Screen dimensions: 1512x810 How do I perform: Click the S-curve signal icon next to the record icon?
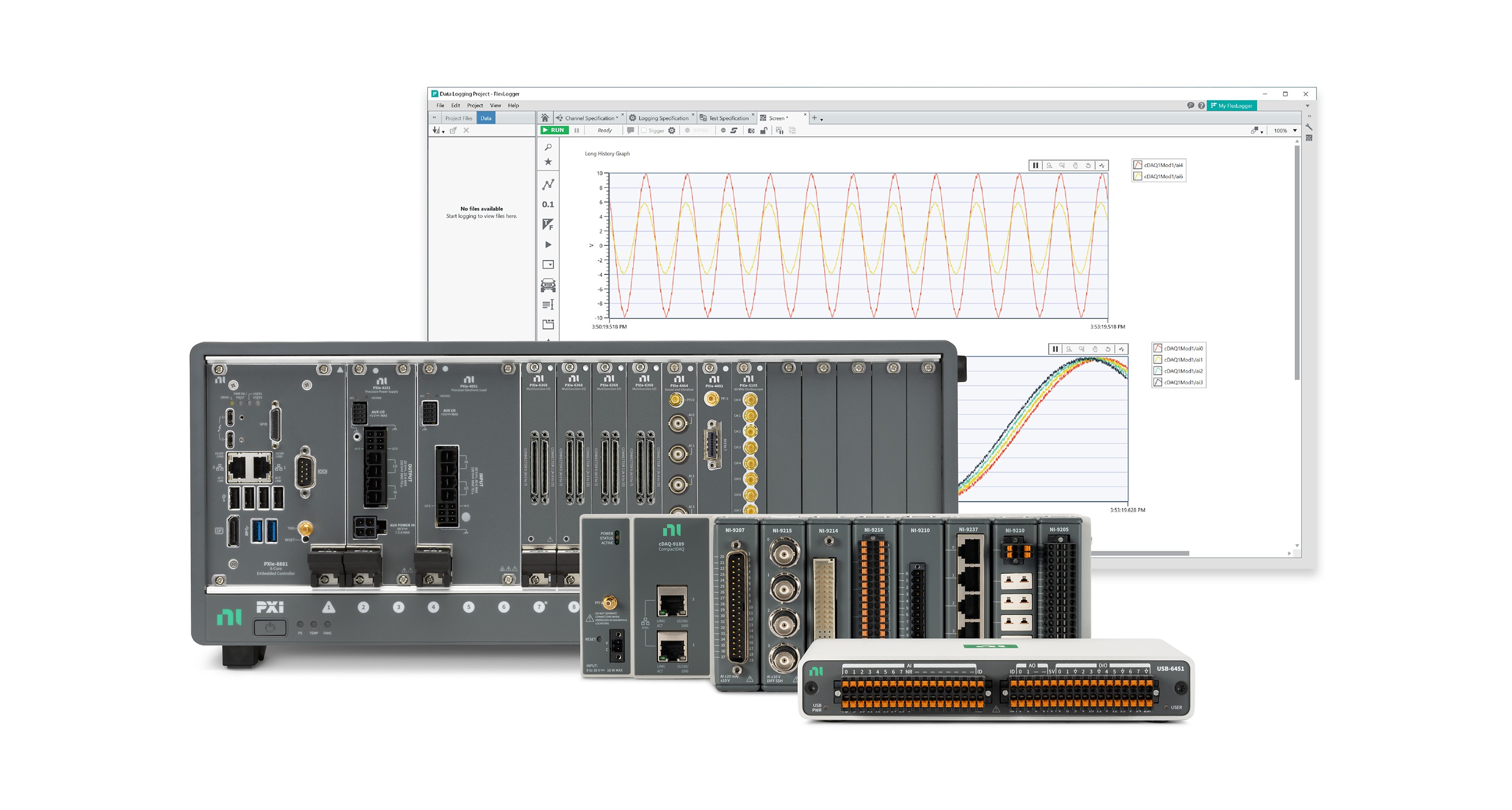(x=734, y=130)
